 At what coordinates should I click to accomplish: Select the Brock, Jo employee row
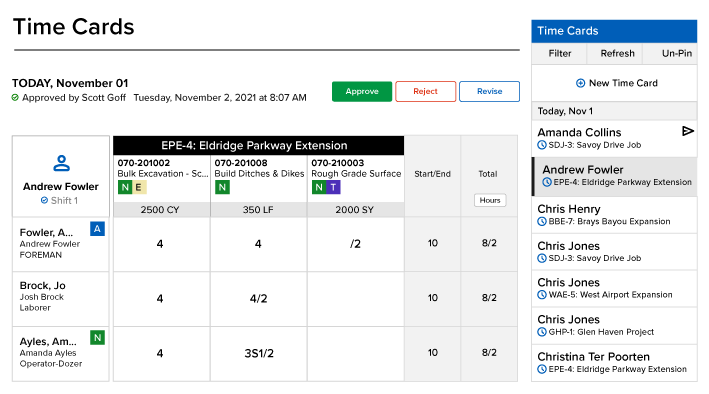(x=61, y=299)
